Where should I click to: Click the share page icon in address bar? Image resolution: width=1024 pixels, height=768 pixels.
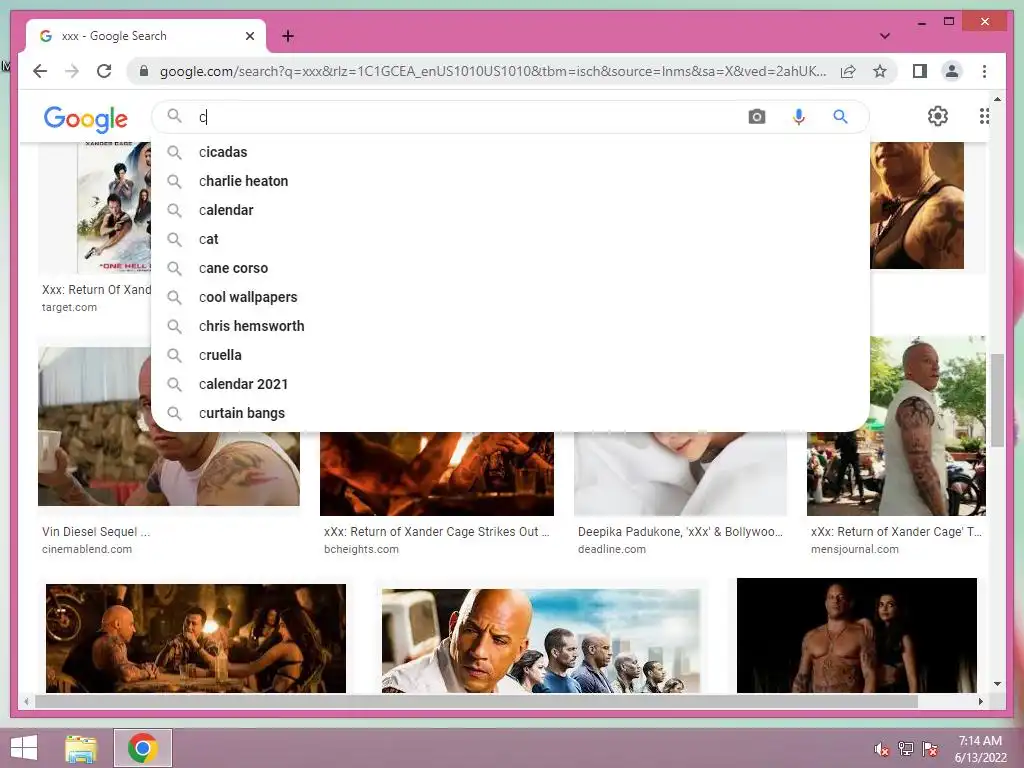coord(848,71)
